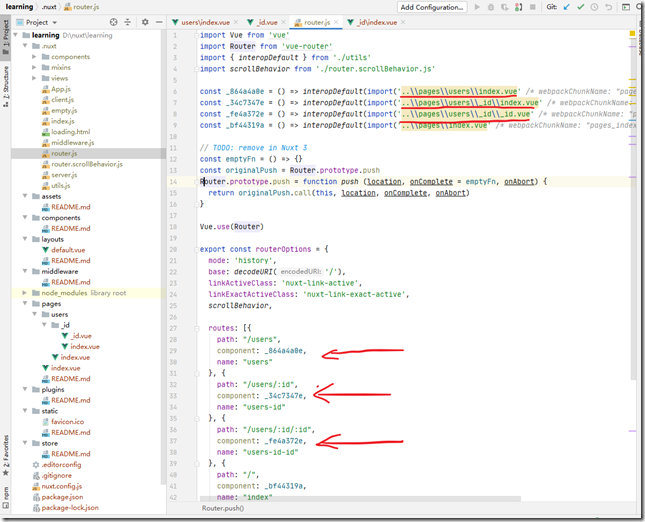Click the Run play icon in toolbar
Viewport: 645px width, 522px height.
pyautogui.click(x=477, y=7)
